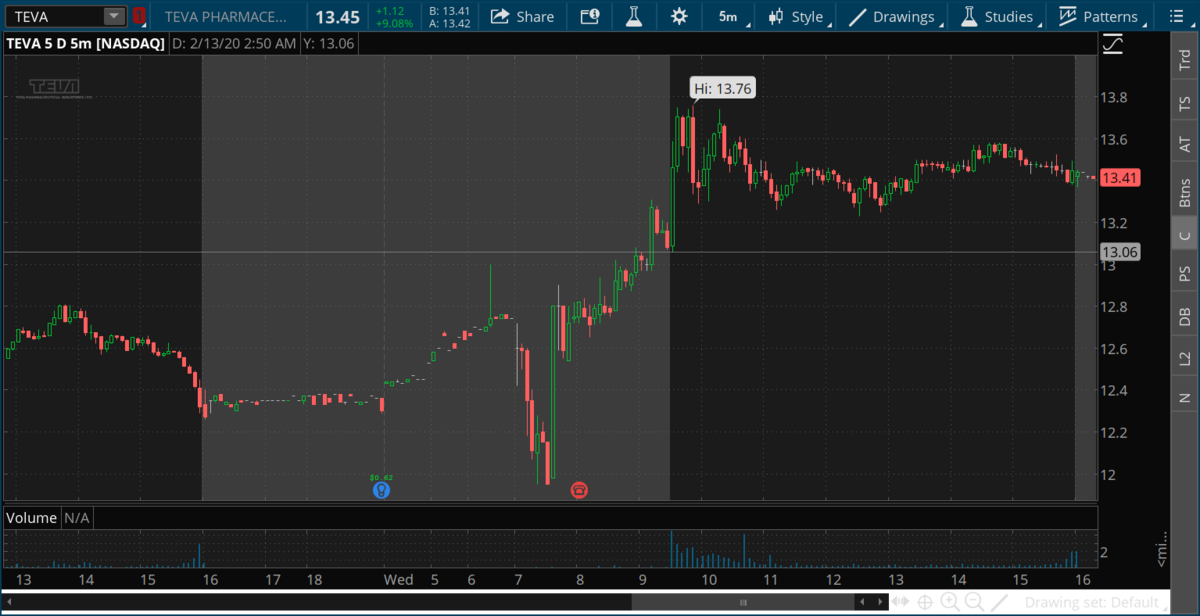The image size is (1200, 616).
Task: Click the red link-color clipboard icon beside symbol
Action: tap(139, 16)
